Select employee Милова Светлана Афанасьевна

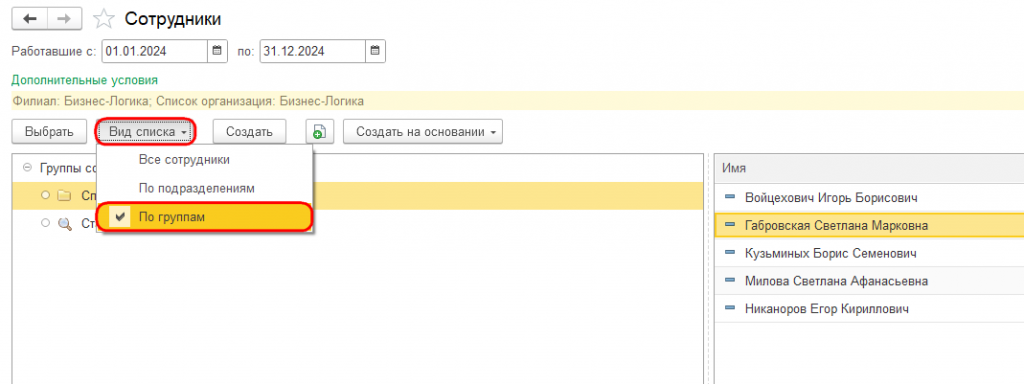(869, 281)
